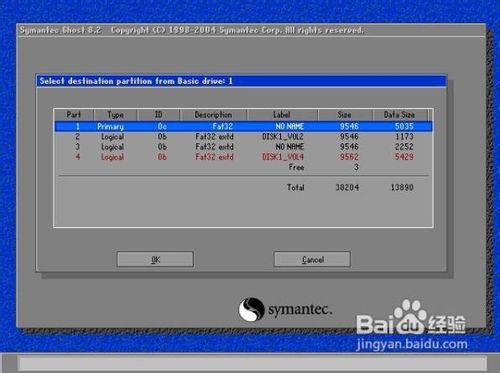Click the 9562 size value
Image resolution: width=500 pixels, height=373 pixels.
click(349, 157)
